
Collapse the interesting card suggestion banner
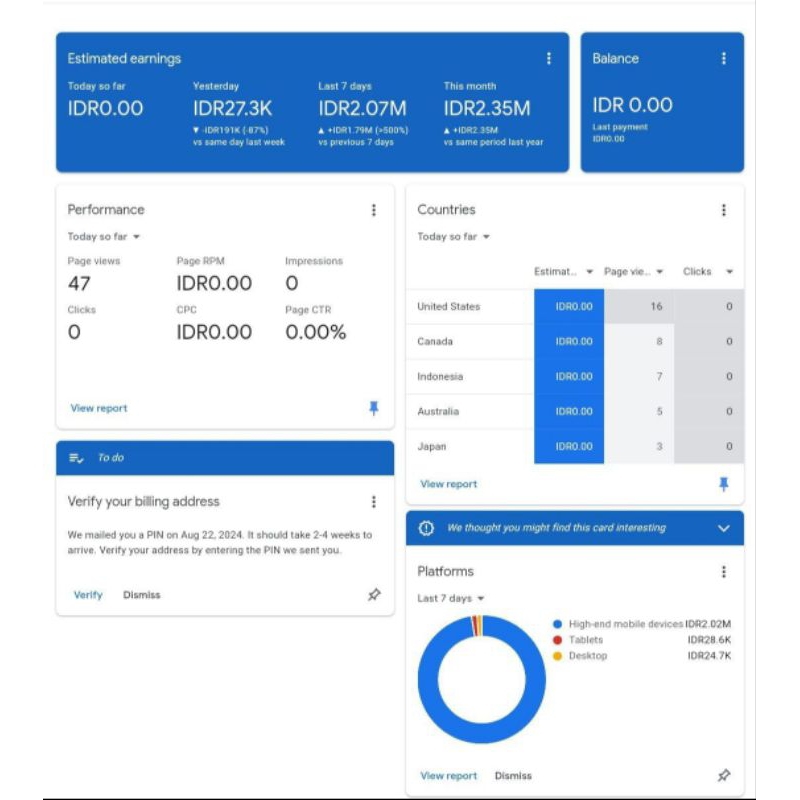[725, 527]
